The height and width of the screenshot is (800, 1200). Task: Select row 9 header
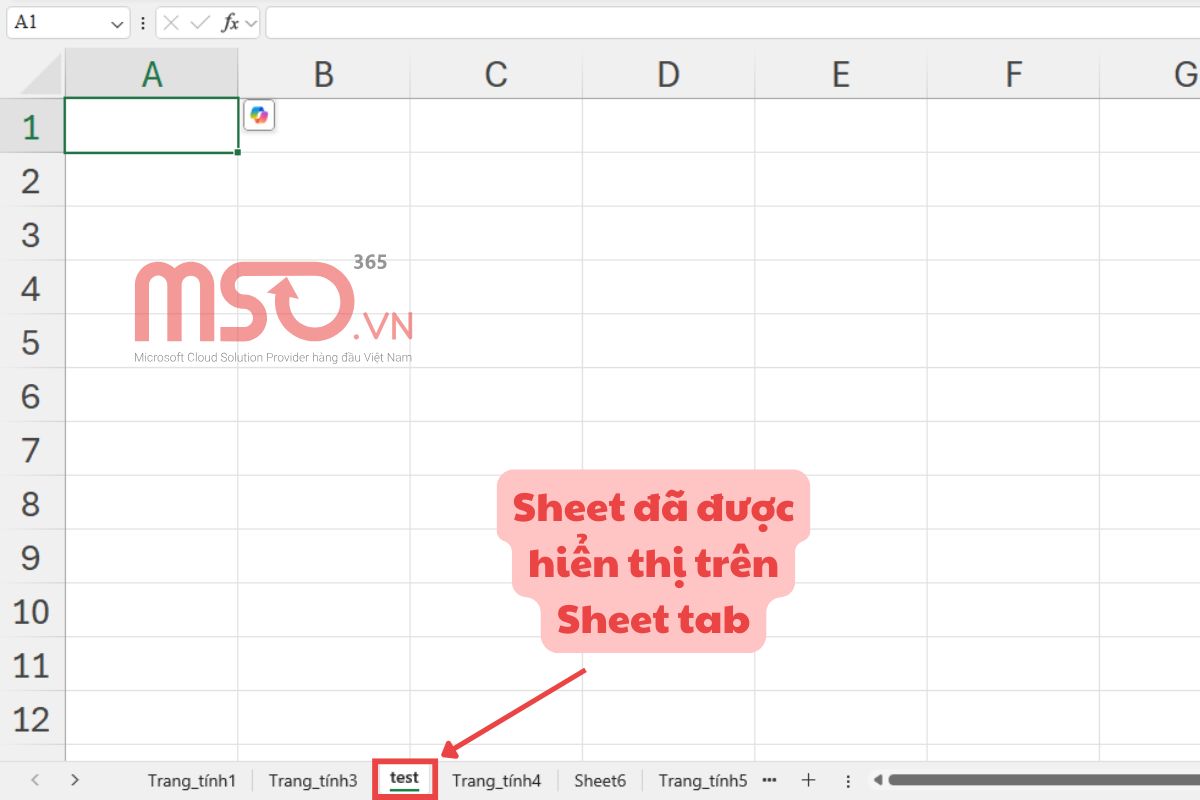[x=32, y=557]
